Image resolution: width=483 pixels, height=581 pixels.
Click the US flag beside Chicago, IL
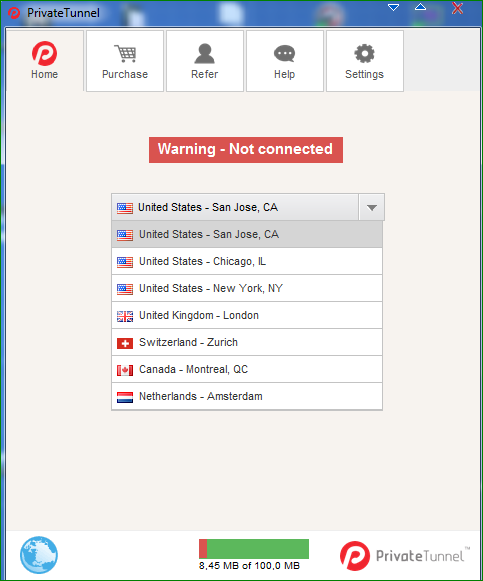tap(125, 262)
